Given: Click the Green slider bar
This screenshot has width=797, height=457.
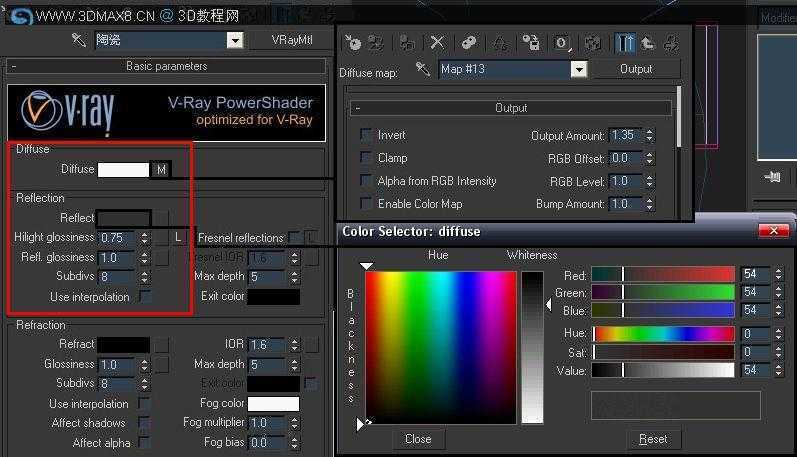Looking at the screenshot, I should tap(663, 292).
